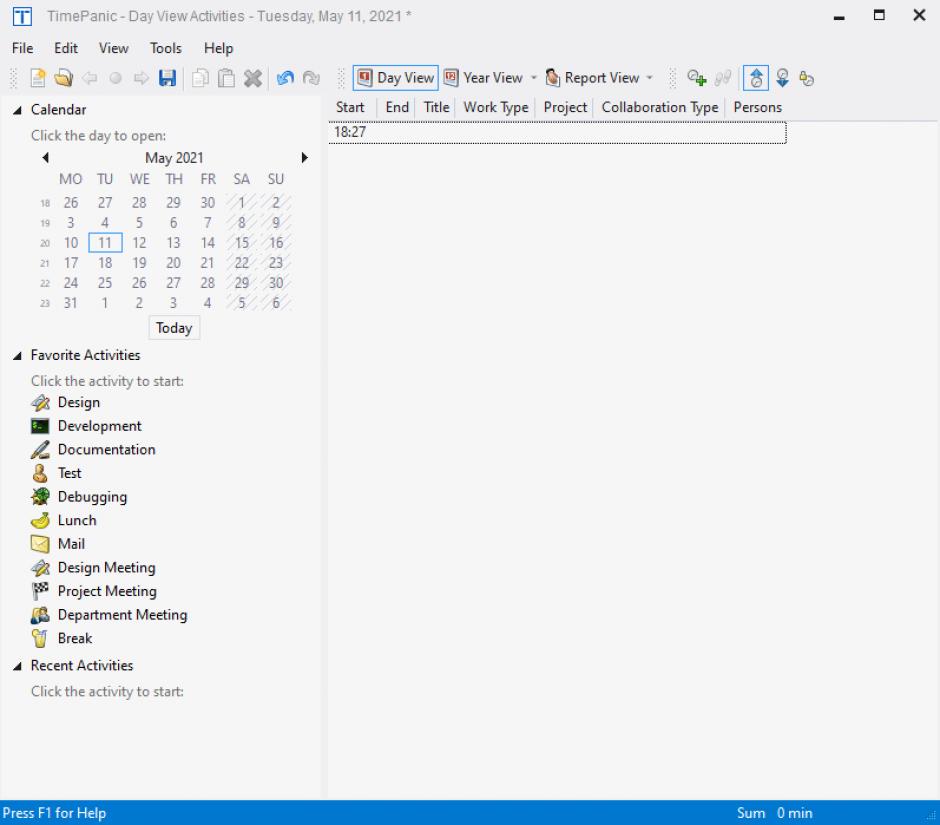Open May 7 in the calendar
940x825 pixels.
(x=207, y=223)
